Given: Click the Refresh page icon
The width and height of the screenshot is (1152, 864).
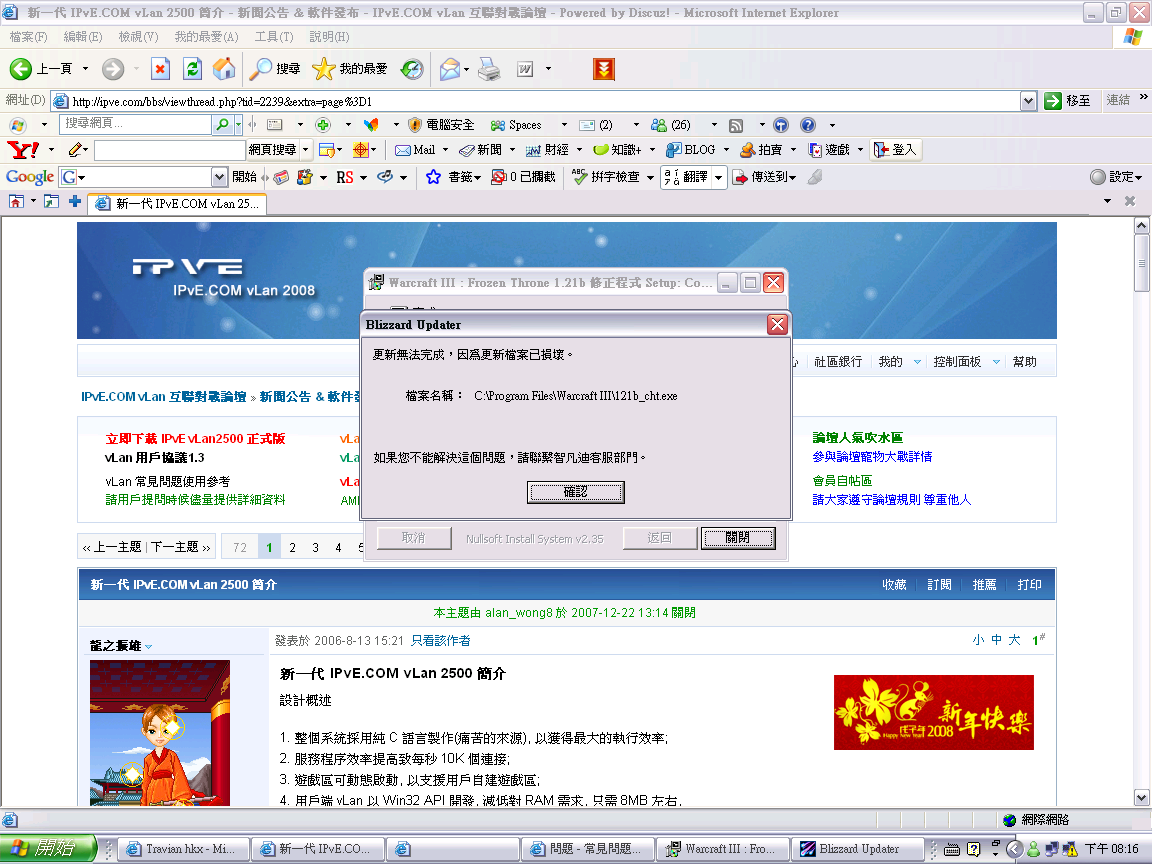Looking at the screenshot, I should point(193,69).
